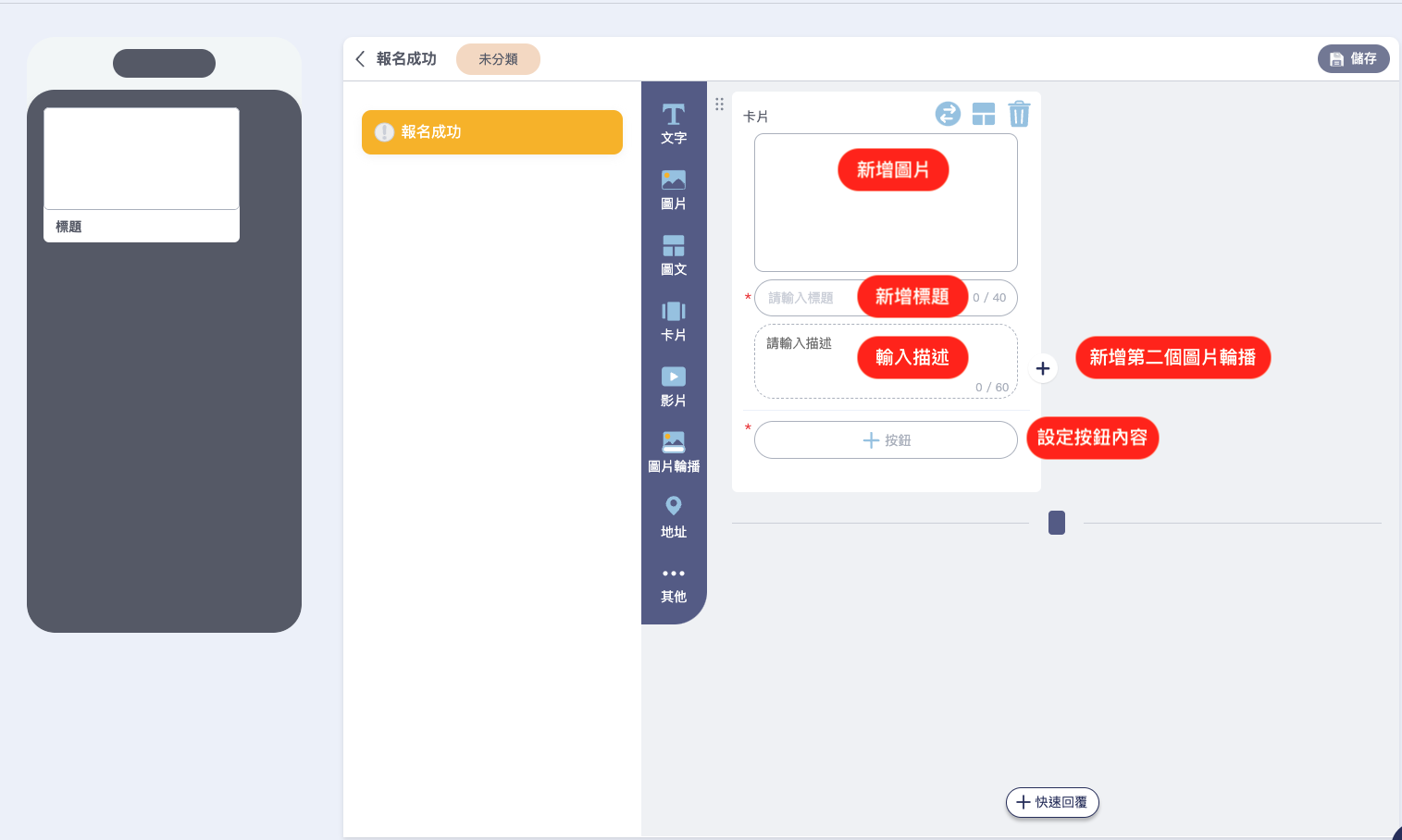The width and height of the screenshot is (1402, 840).
Task: Insert an 地址 location block
Action: 673,516
